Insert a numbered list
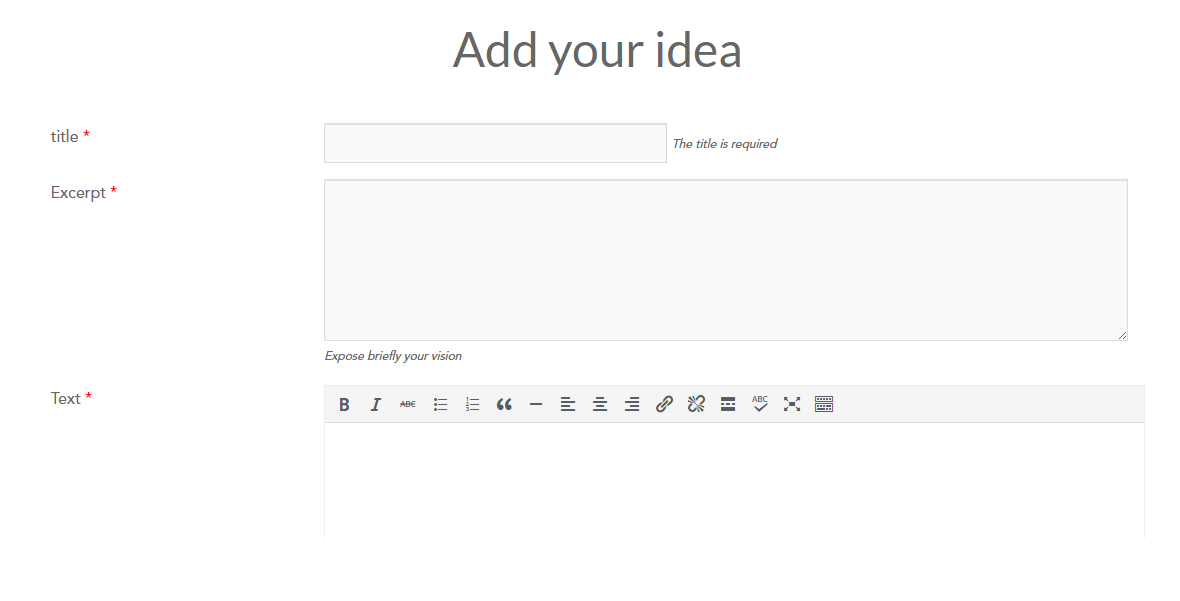Image resolution: width=1180 pixels, height=601 pixels. pos(472,405)
